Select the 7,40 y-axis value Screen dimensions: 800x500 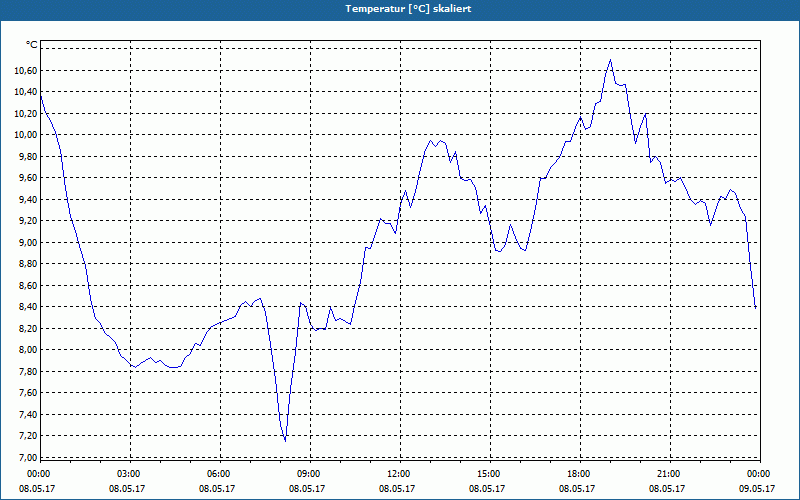coord(28,415)
